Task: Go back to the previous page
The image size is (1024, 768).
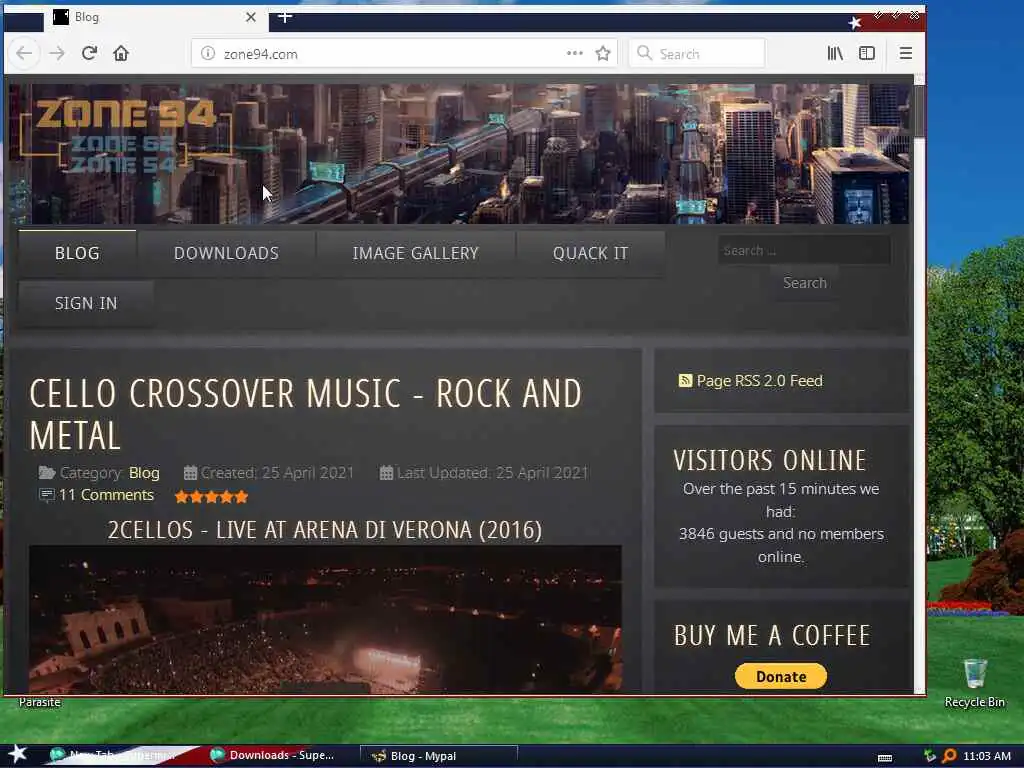Action: point(24,54)
